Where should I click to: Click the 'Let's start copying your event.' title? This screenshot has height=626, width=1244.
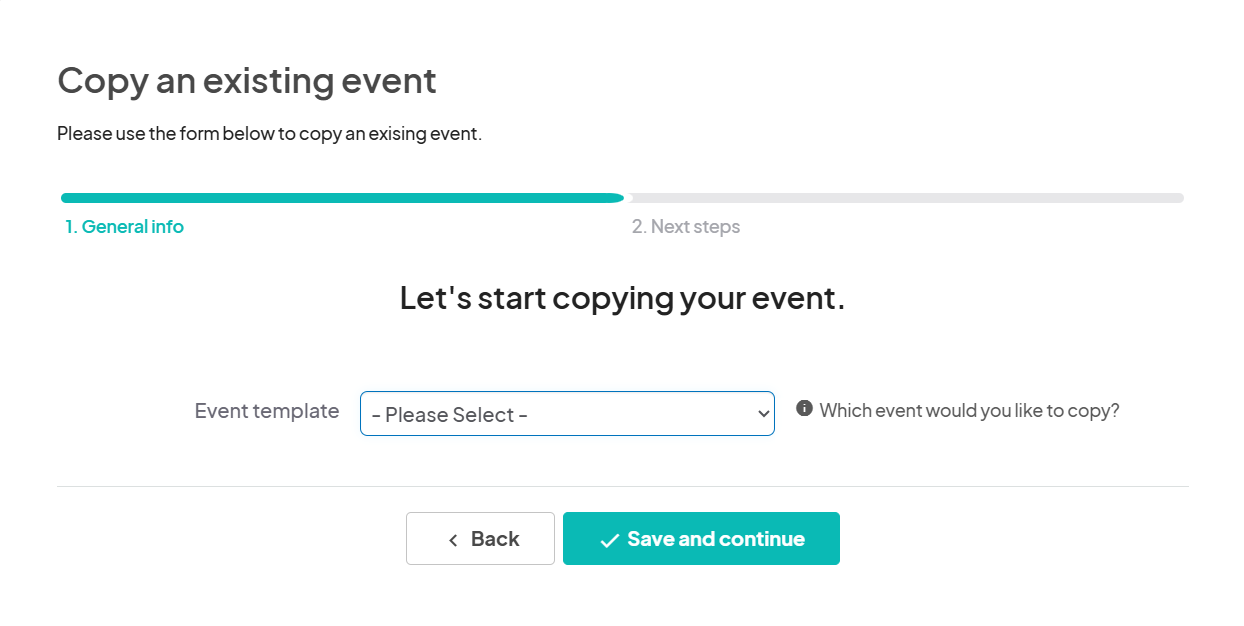(x=622, y=298)
